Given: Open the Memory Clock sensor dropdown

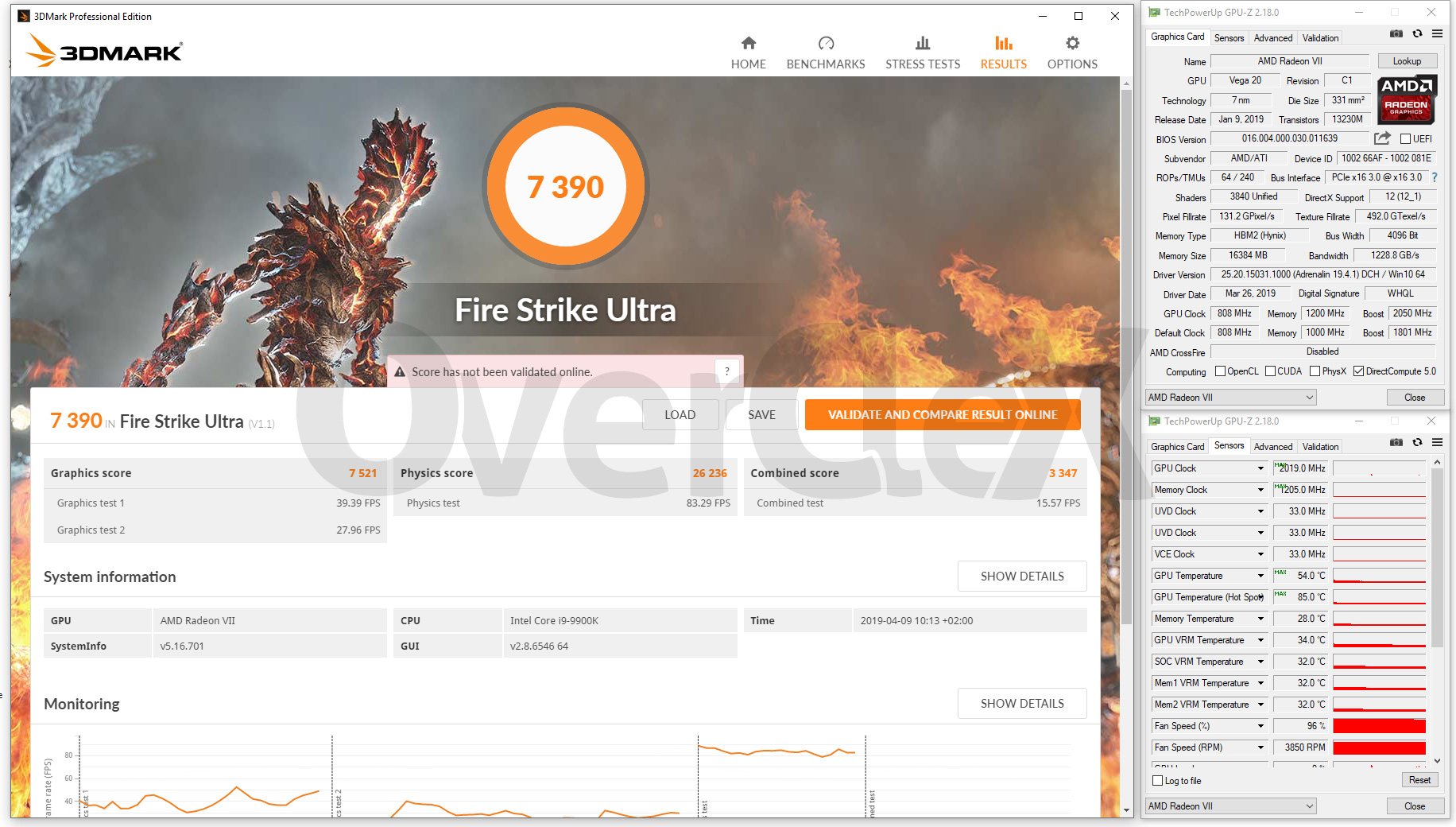Looking at the screenshot, I should click(1260, 490).
